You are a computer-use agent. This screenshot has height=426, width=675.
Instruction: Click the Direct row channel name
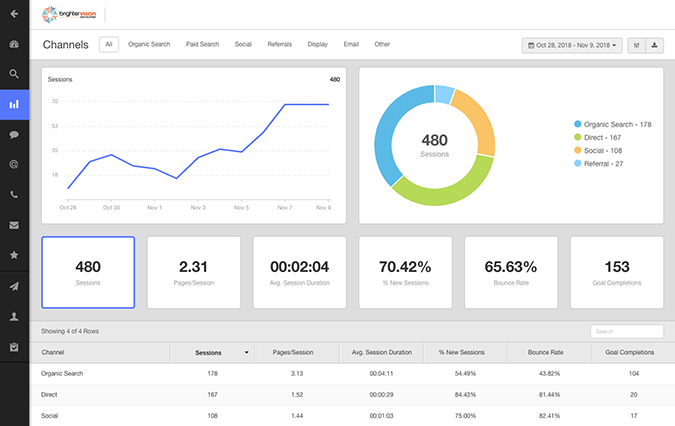[49, 395]
